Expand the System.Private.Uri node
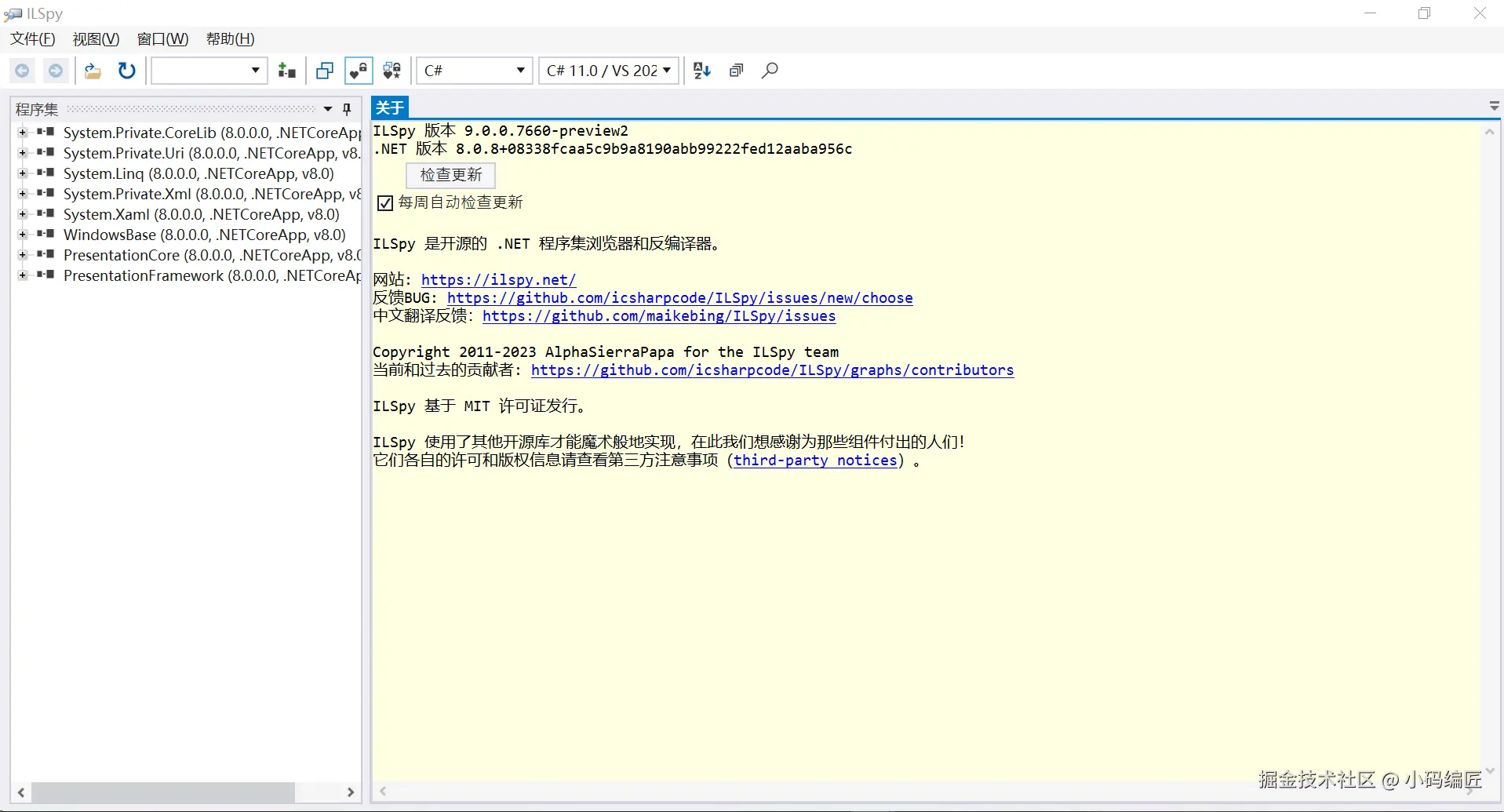 click(x=23, y=152)
